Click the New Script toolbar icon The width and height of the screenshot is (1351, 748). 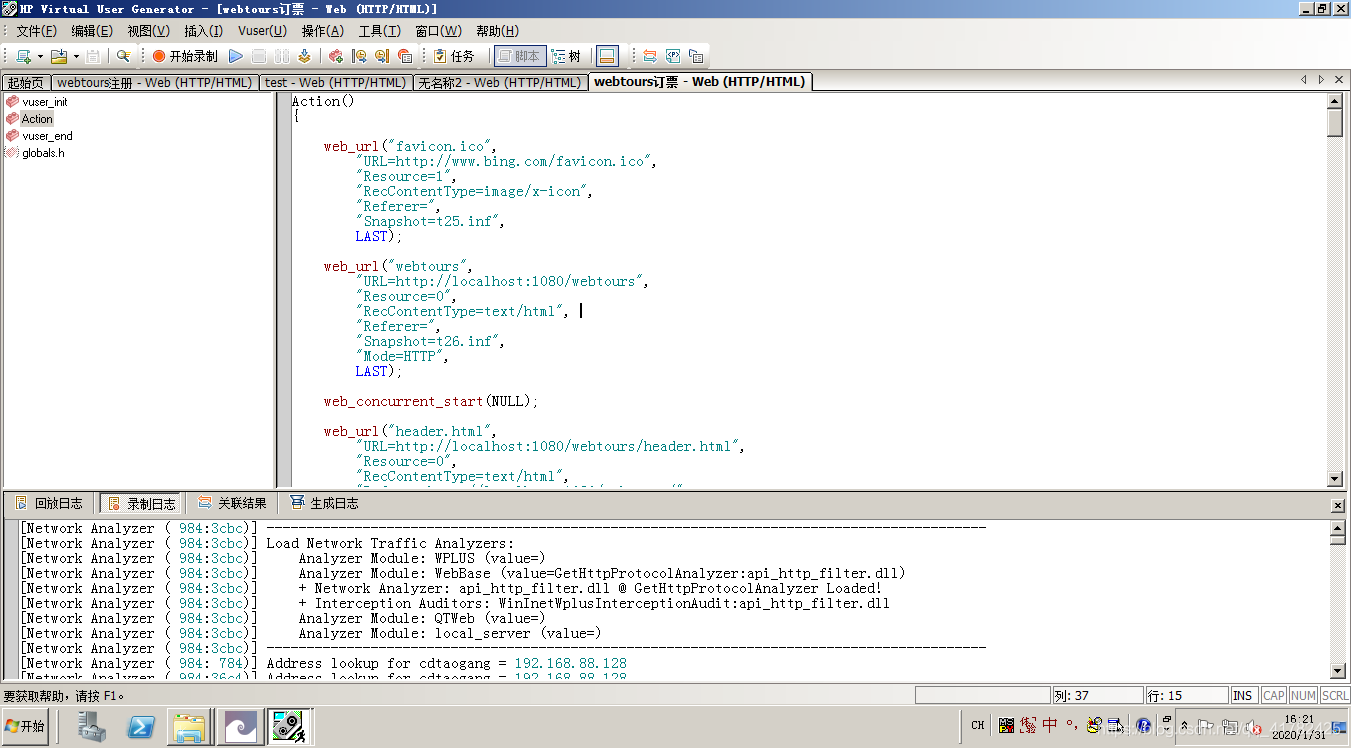coord(23,56)
